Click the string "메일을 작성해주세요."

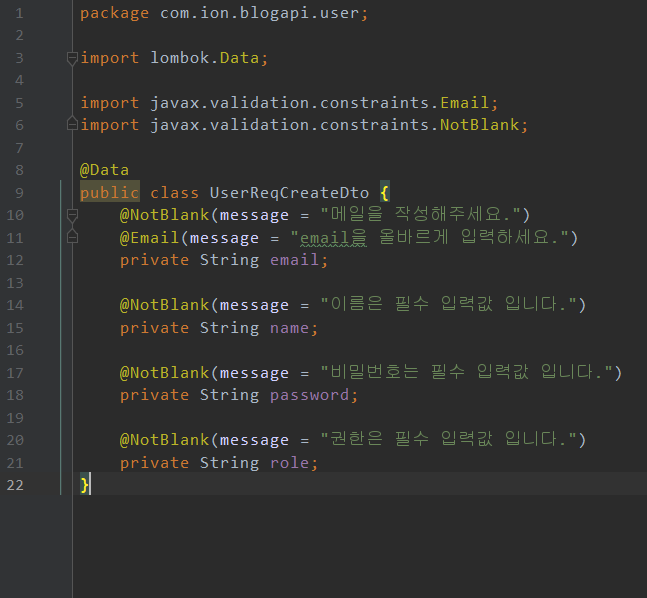coord(420,214)
